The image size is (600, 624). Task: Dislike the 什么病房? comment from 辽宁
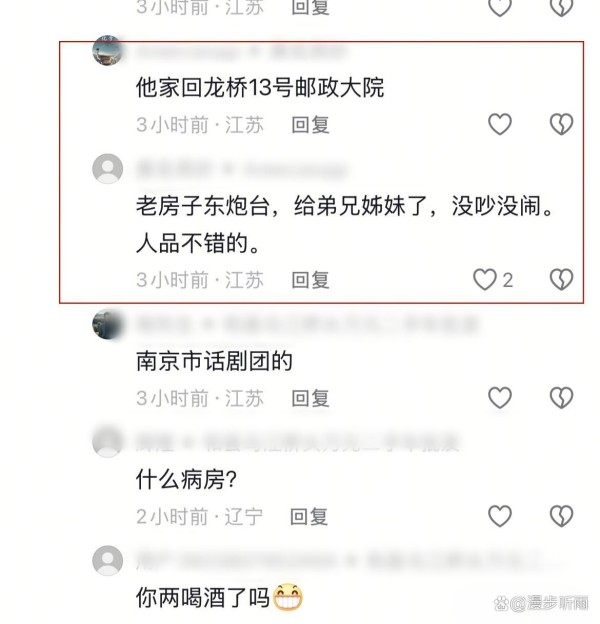[561, 516]
